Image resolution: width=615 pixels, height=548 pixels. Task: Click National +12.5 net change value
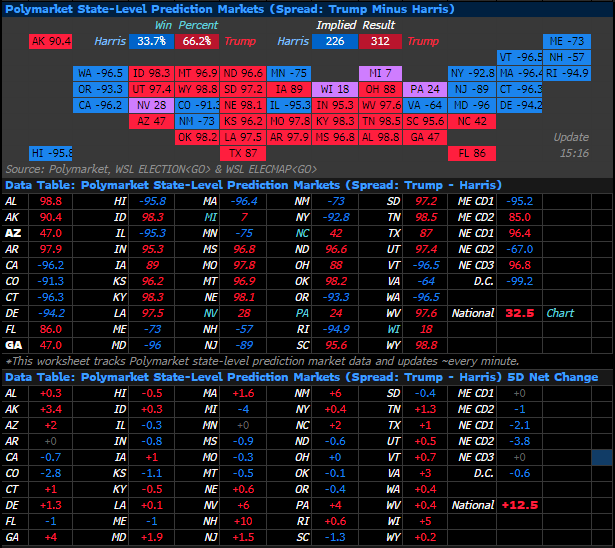(519, 505)
